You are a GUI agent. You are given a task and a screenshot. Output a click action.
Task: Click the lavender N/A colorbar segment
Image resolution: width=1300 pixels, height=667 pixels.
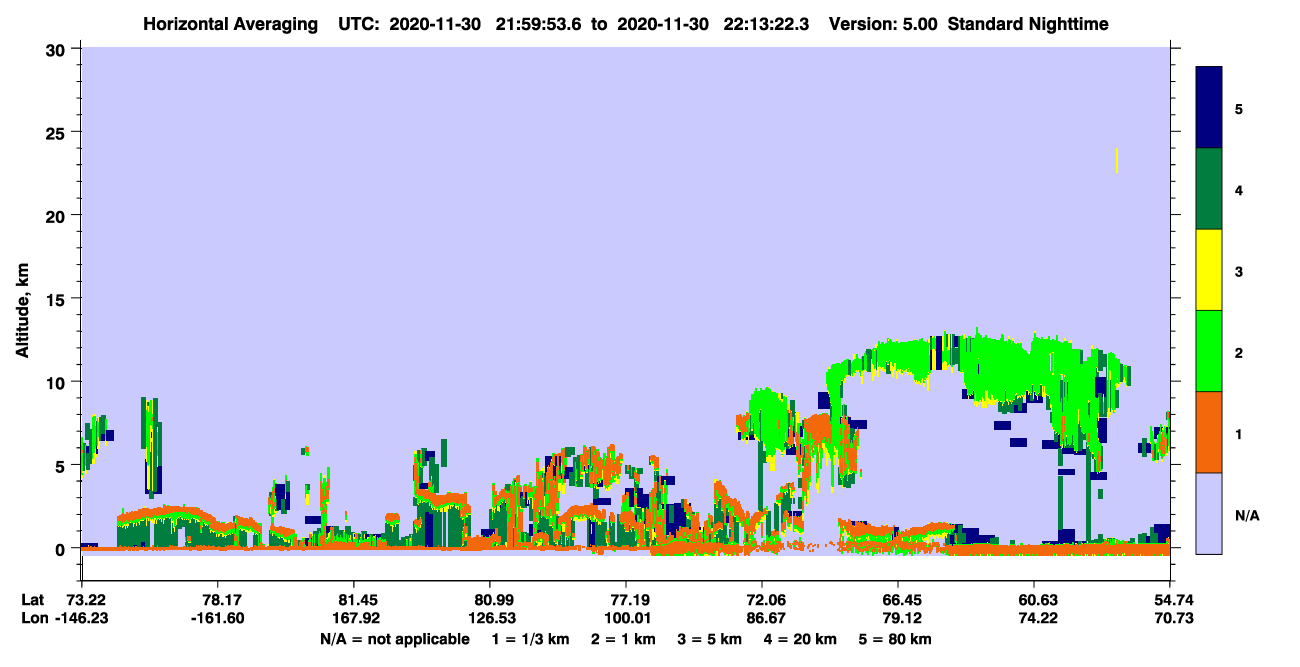click(x=1209, y=513)
